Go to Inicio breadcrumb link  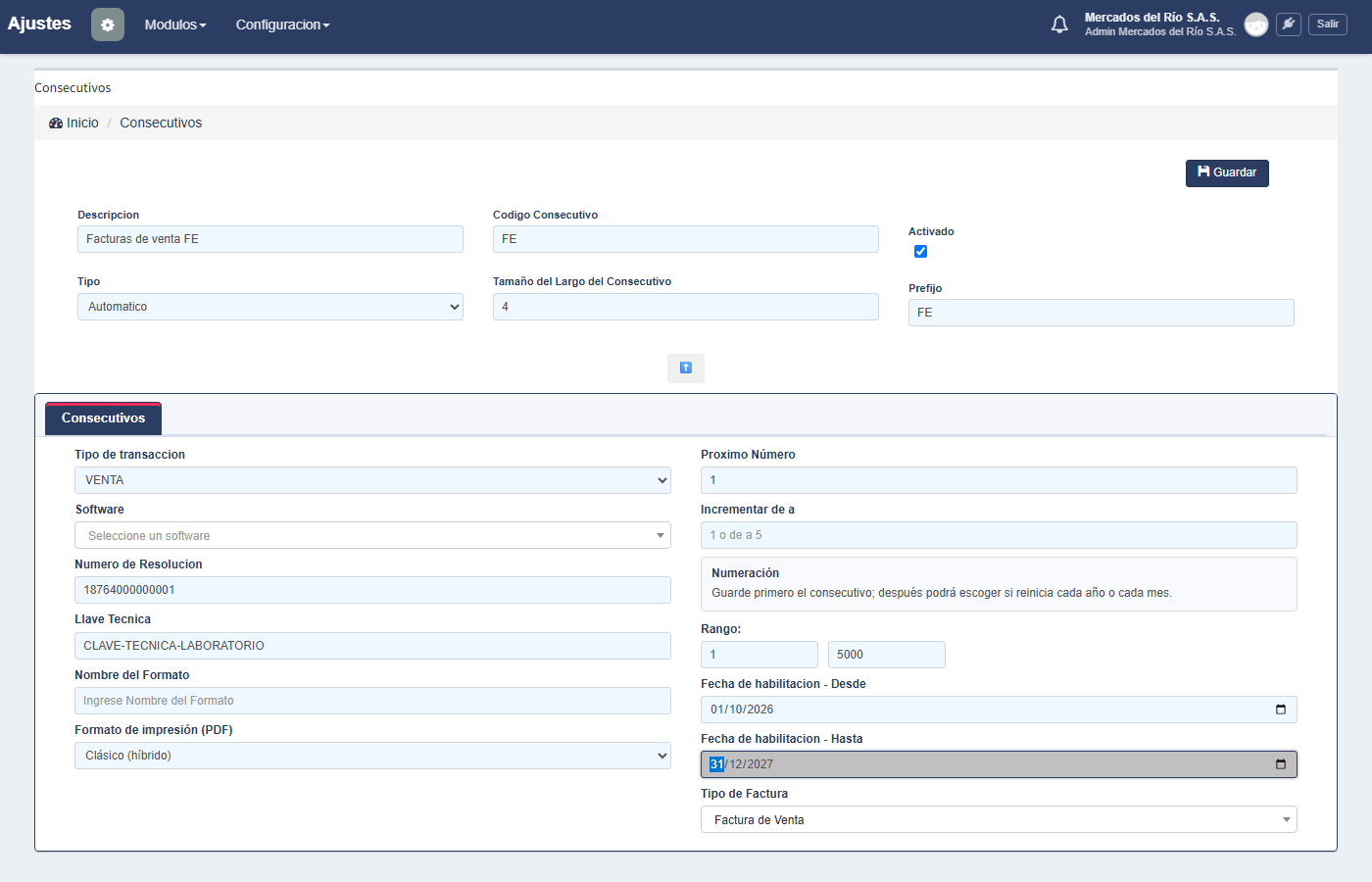(x=82, y=122)
